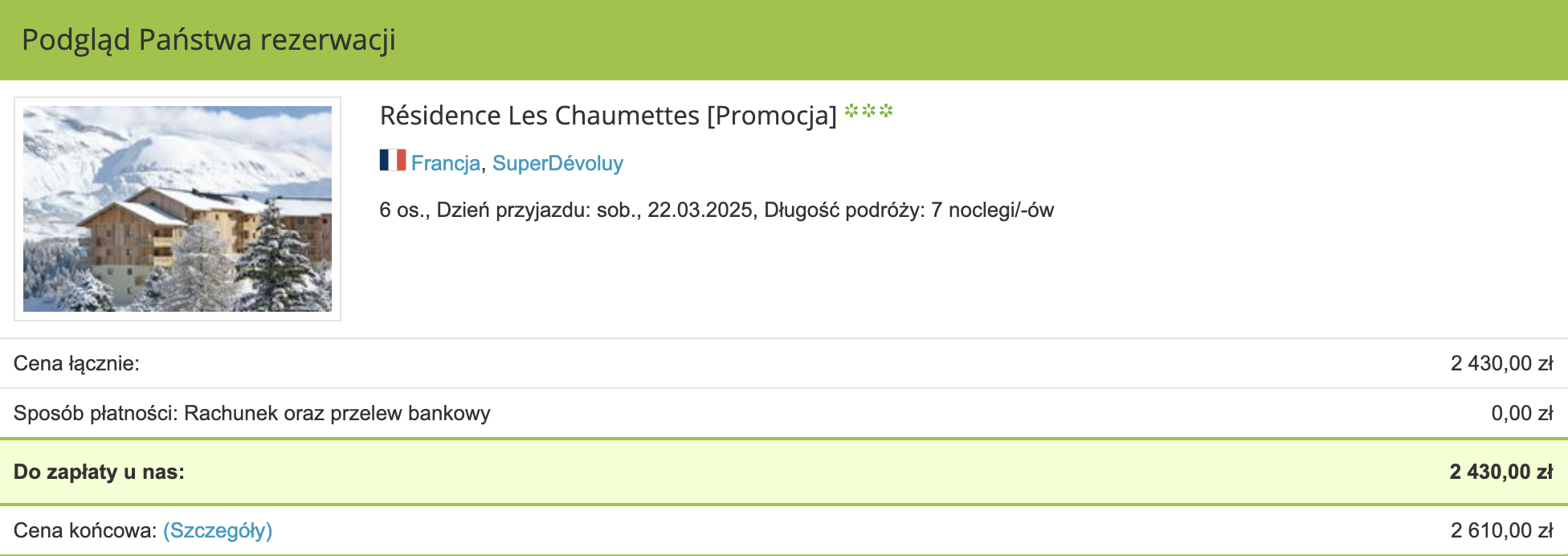This screenshot has width=1568, height=556.
Task: Click the Podgląd Państwa rezerwacji header
Action: pyautogui.click(x=209, y=39)
